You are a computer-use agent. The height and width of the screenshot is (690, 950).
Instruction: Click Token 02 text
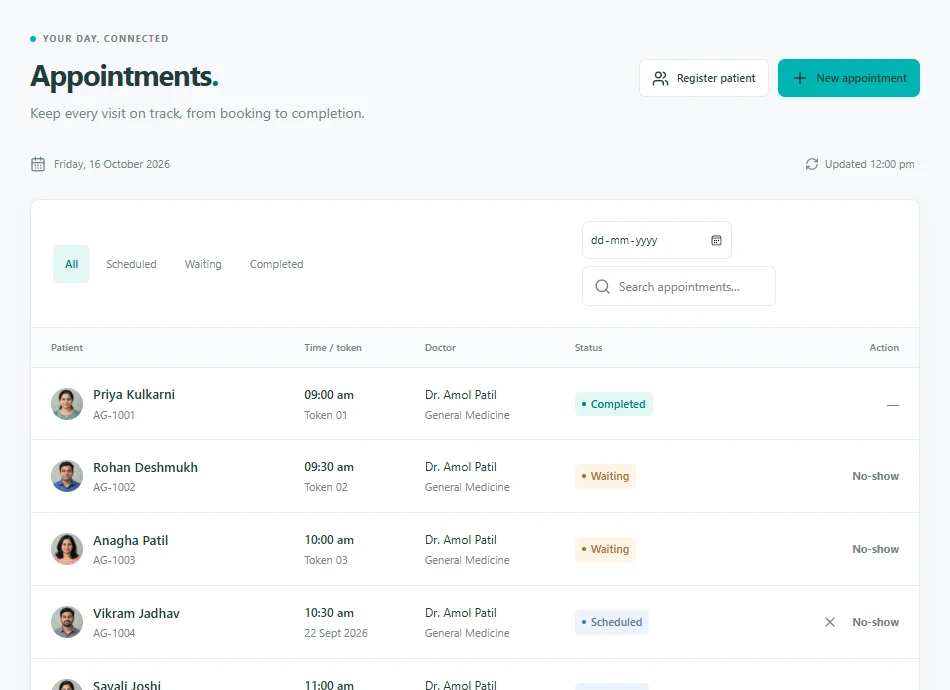coord(326,487)
